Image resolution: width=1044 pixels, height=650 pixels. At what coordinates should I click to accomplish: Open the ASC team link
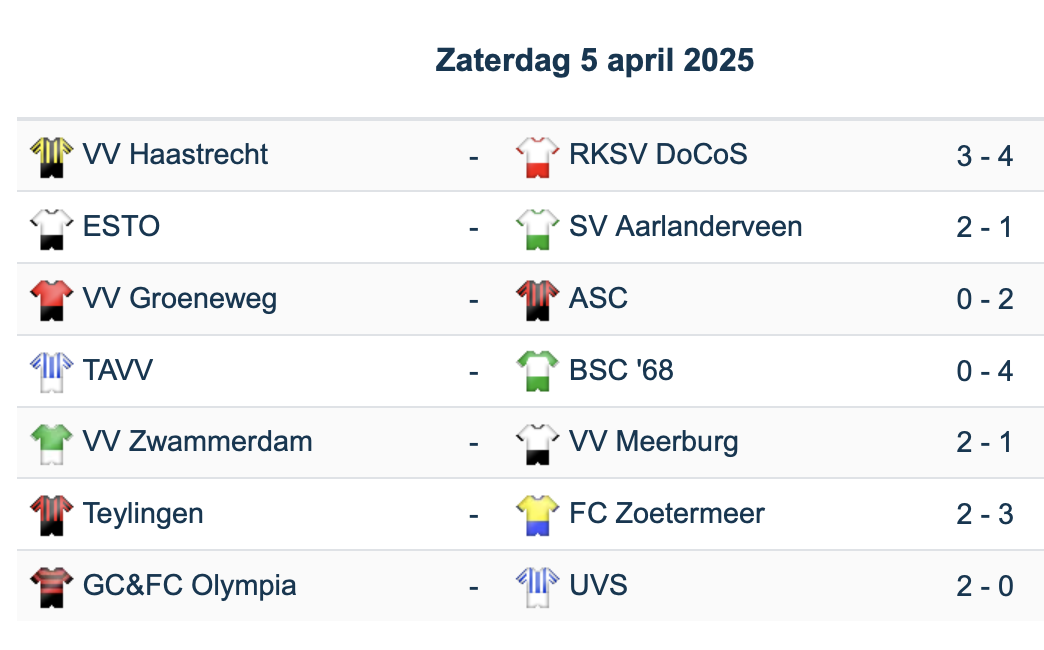pos(598,299)
